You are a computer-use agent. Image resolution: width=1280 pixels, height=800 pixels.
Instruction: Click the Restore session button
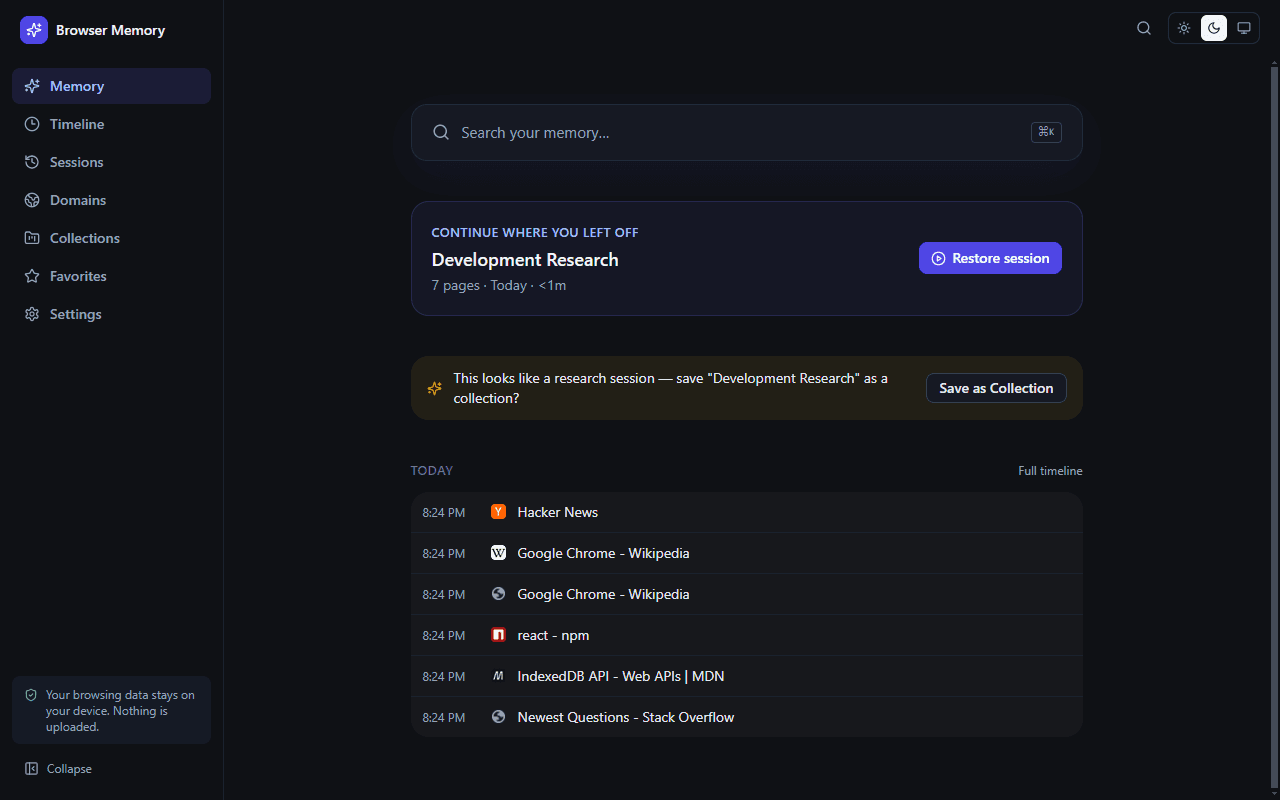(990, 258)
